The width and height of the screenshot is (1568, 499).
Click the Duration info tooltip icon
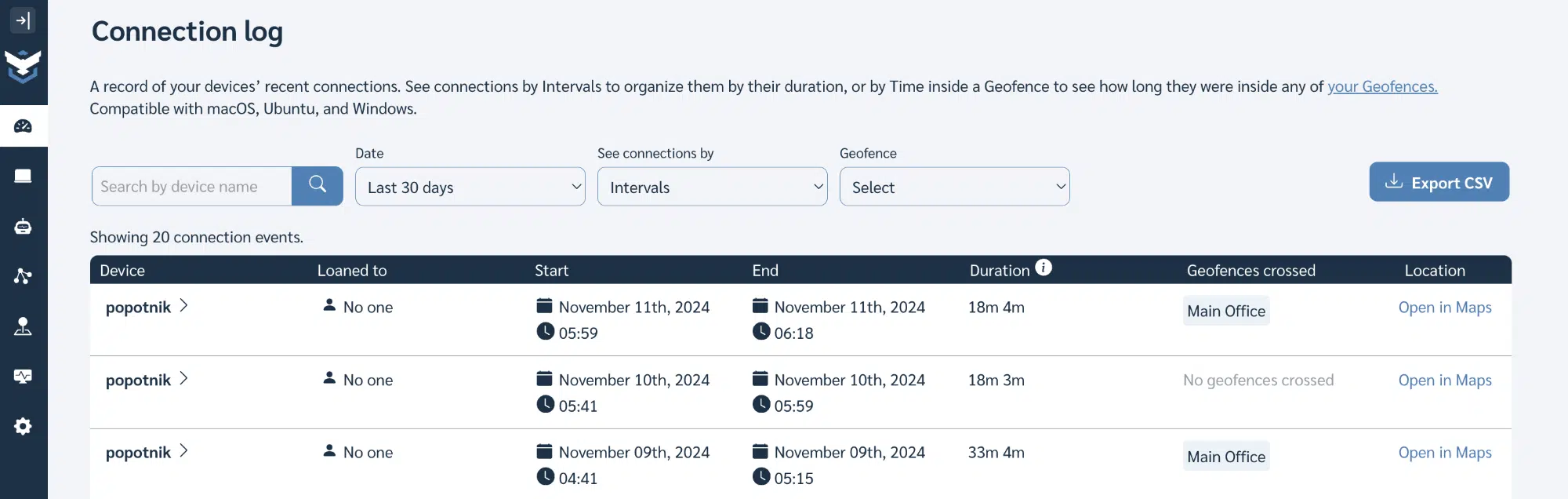pyautogui.click(x=1043, y=267)
